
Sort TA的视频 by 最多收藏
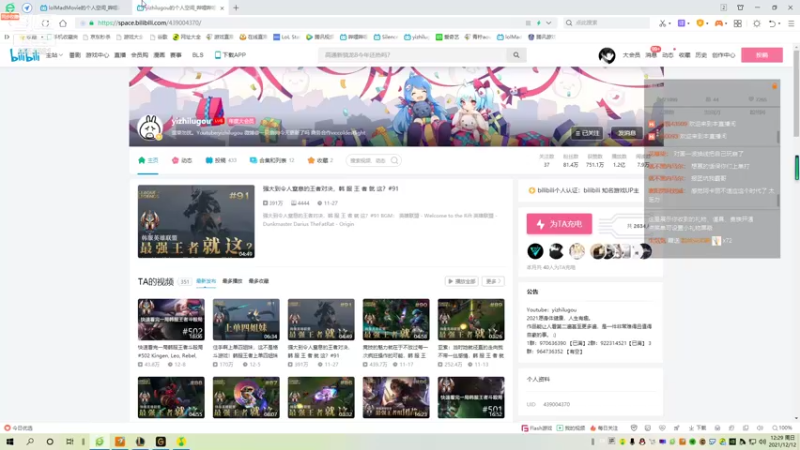[259, 281]
